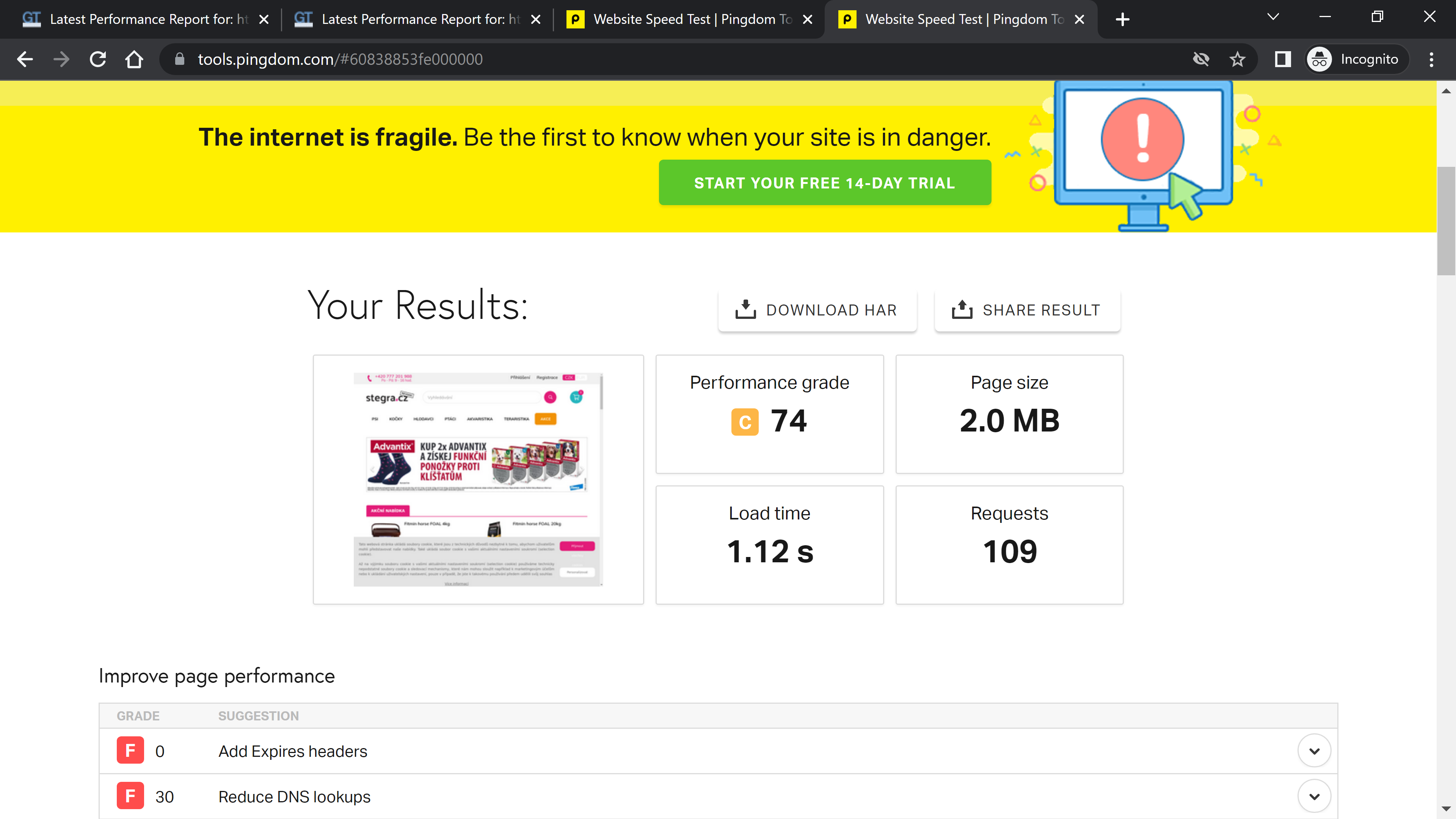Open new tab with plus button
Image resolution: width=1456 pixels, height=819 pixels.
[1122, 19]
